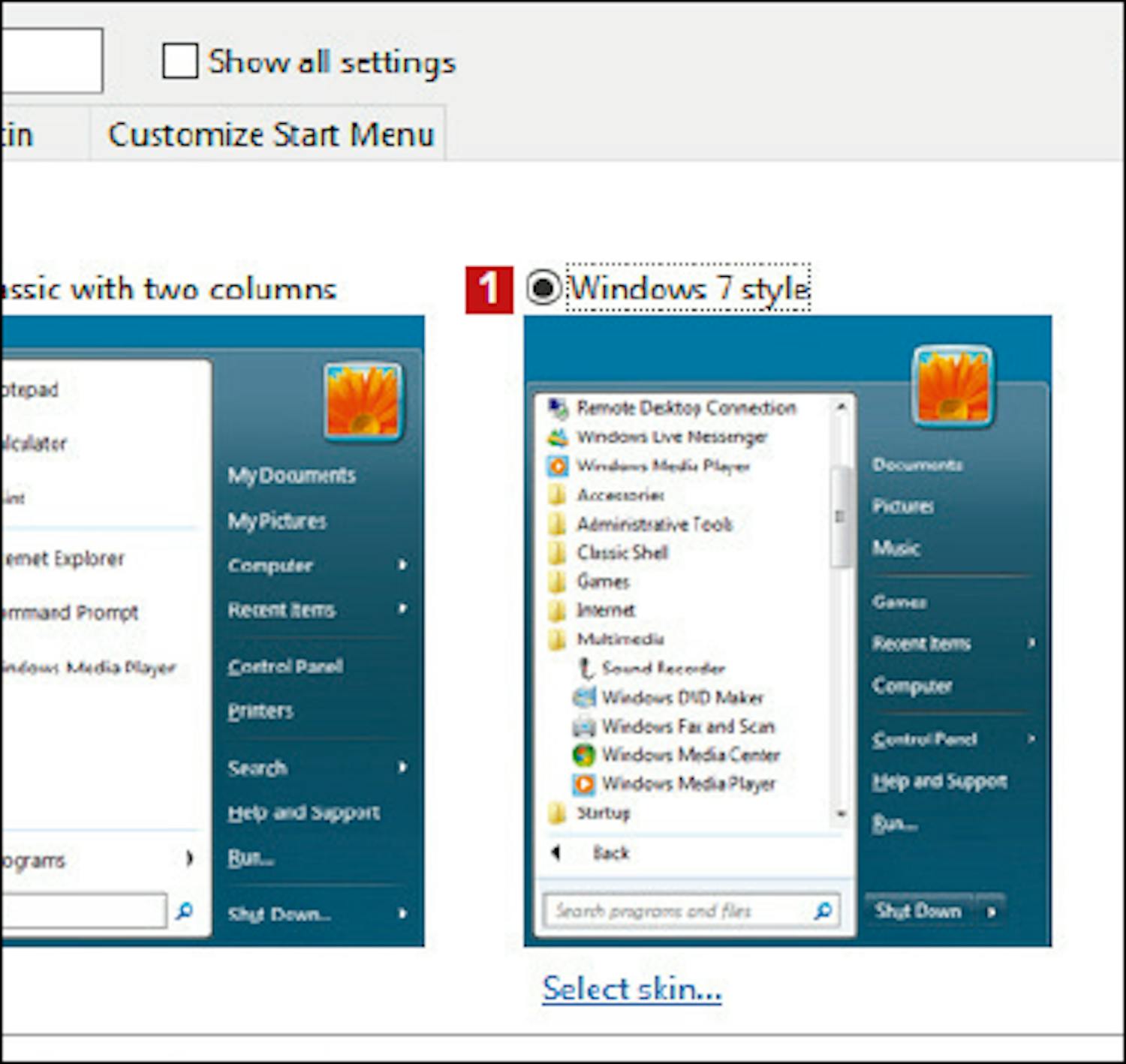This screenshot has width=1126, height=1064.
Task: Expand Control Panel submenu arrow in Windows 7 preview
Action: point(1031,738)
